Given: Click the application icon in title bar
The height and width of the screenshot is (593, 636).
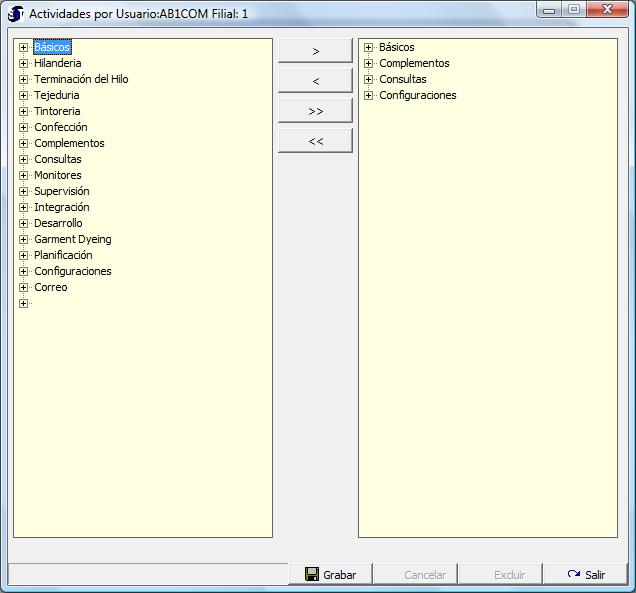Looking at the screenshot, I should [16, 14].
